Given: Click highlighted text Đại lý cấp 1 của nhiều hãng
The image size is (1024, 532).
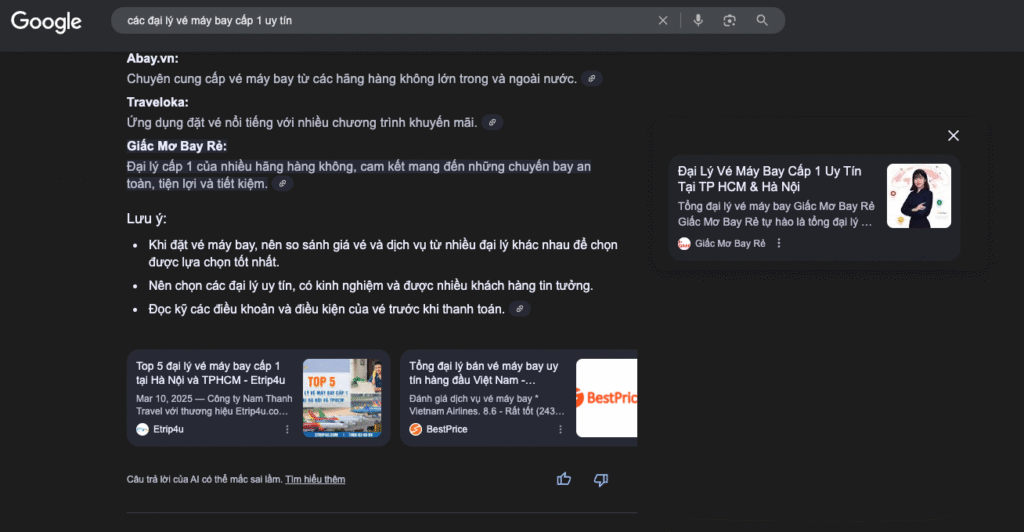Looking at the screenshot, I should pos(359,176).
